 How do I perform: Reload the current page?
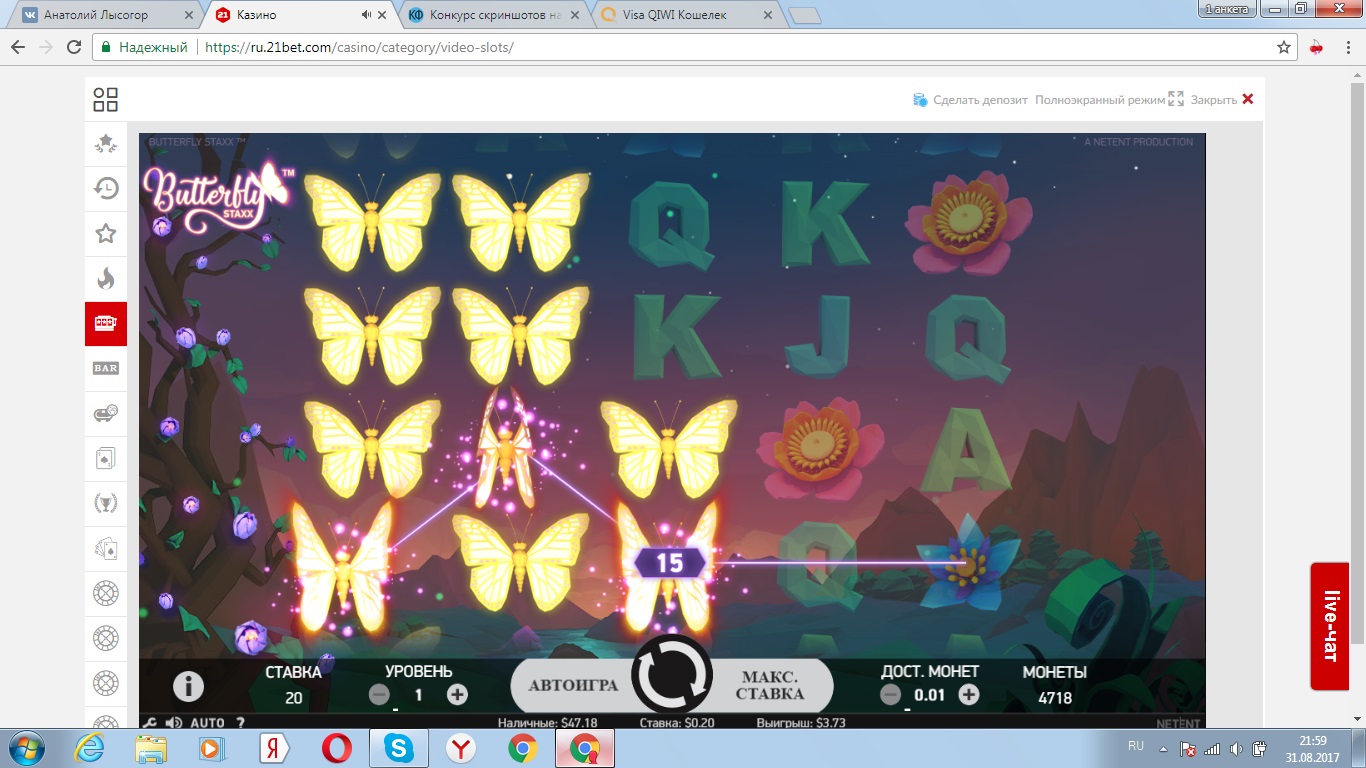click(x=74, y=47)
